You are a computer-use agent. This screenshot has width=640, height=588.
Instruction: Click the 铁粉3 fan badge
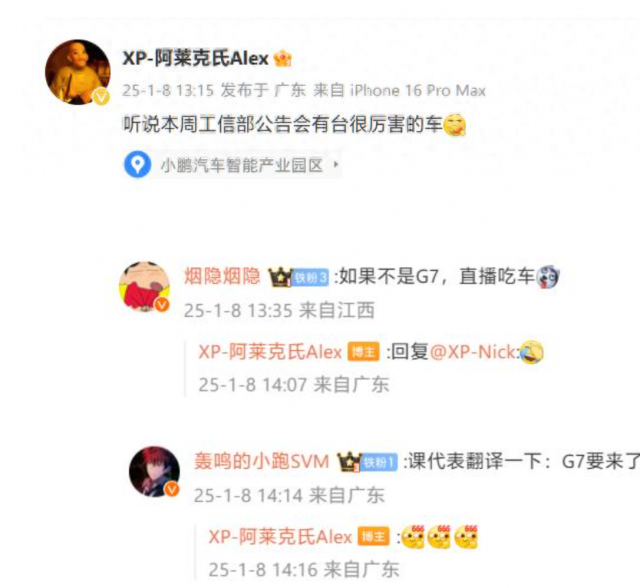tap(311, 278)
